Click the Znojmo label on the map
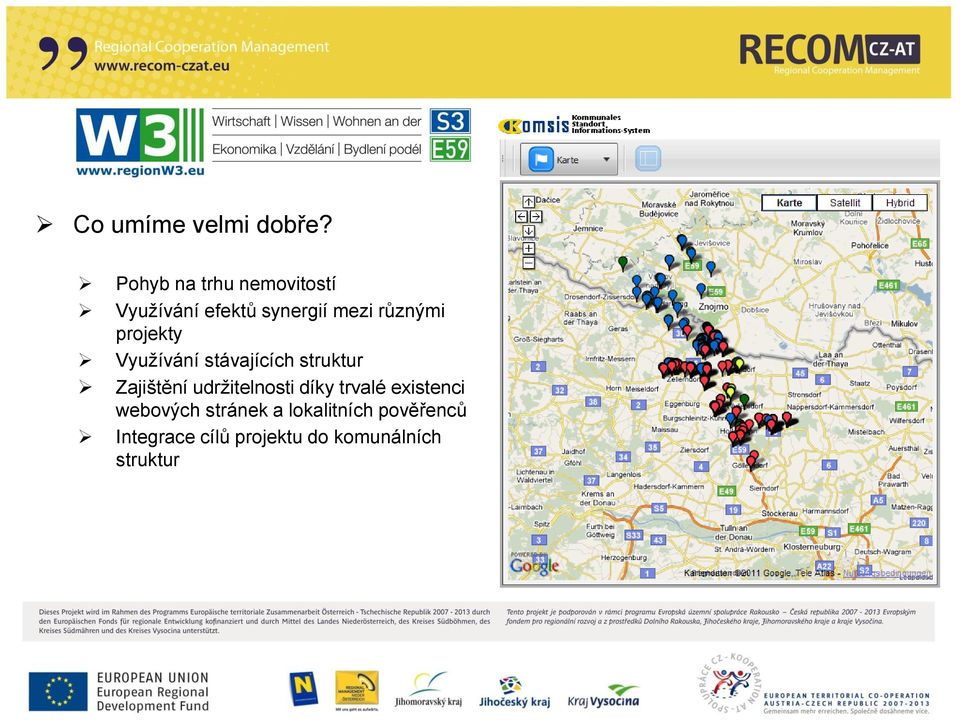The height and width of the screenshot is (720, 960). (713, 306)
